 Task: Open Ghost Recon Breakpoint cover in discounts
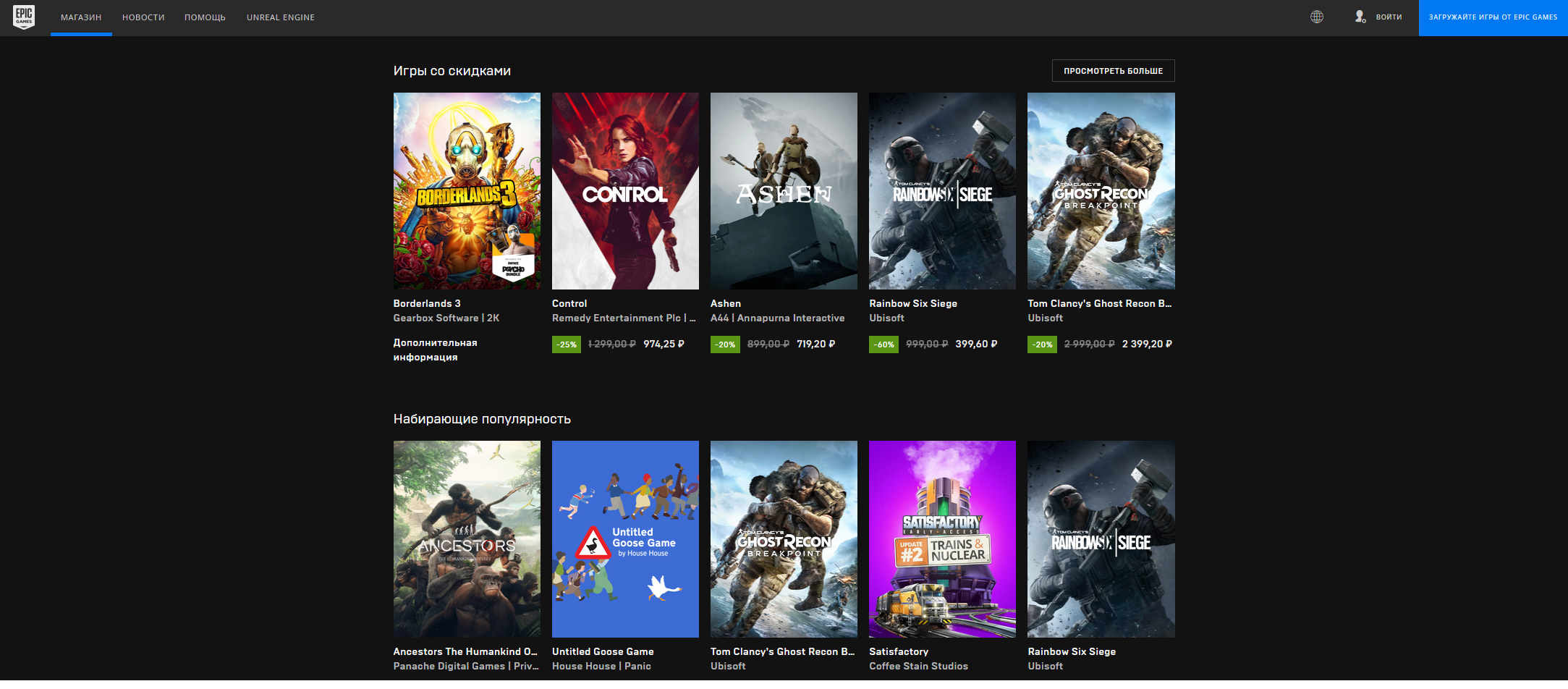pyautogui.click(x=1101, y=191)
